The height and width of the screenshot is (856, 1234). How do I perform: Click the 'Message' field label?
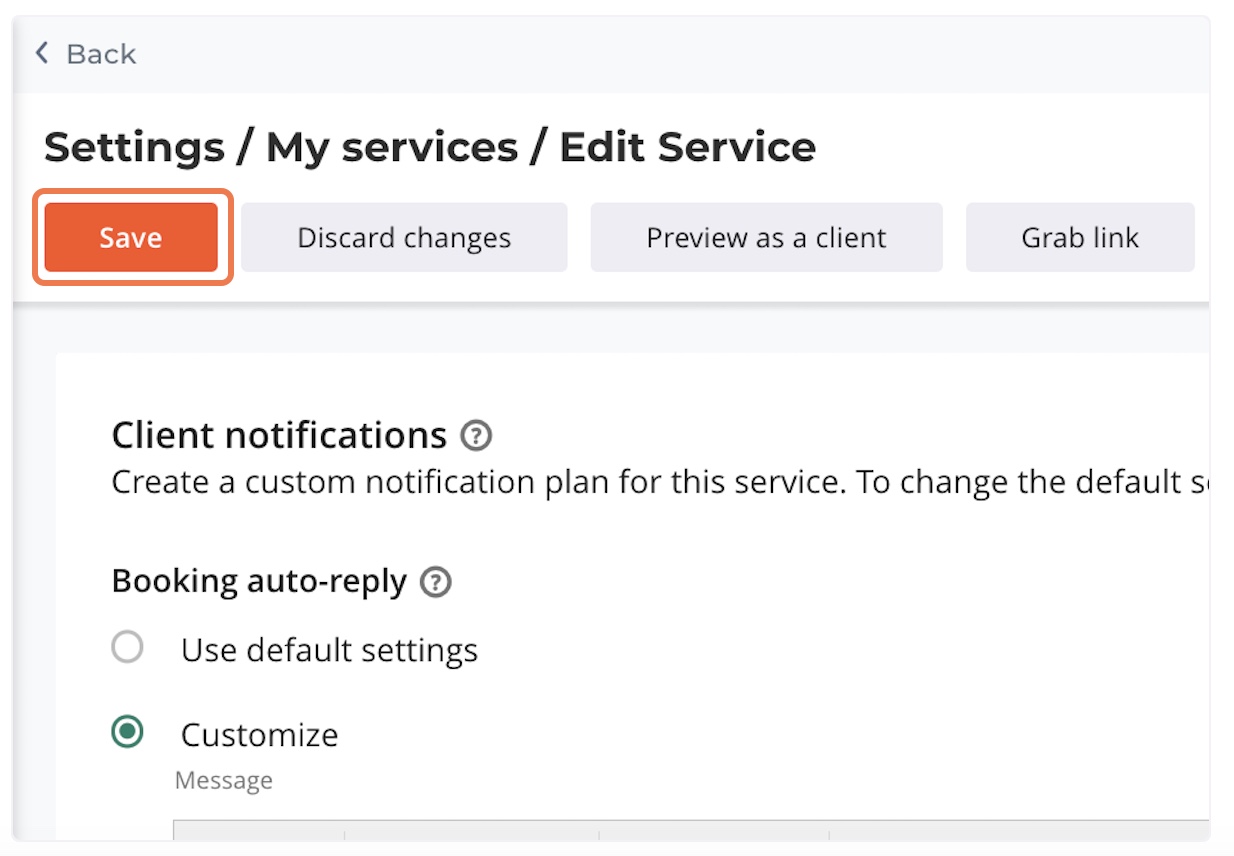click(223, 780)
